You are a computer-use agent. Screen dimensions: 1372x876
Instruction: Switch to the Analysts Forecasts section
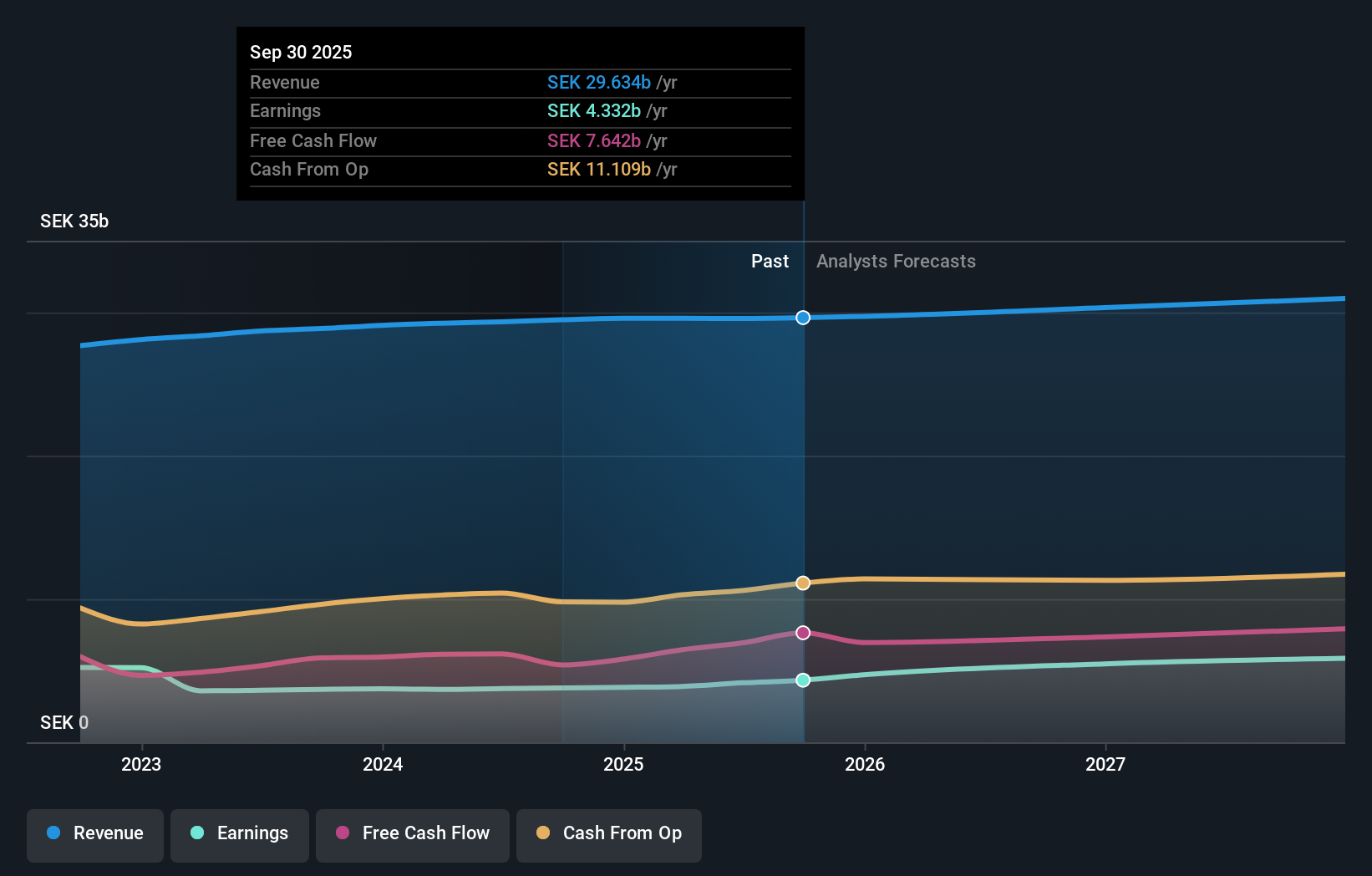[x=896, y=261]
